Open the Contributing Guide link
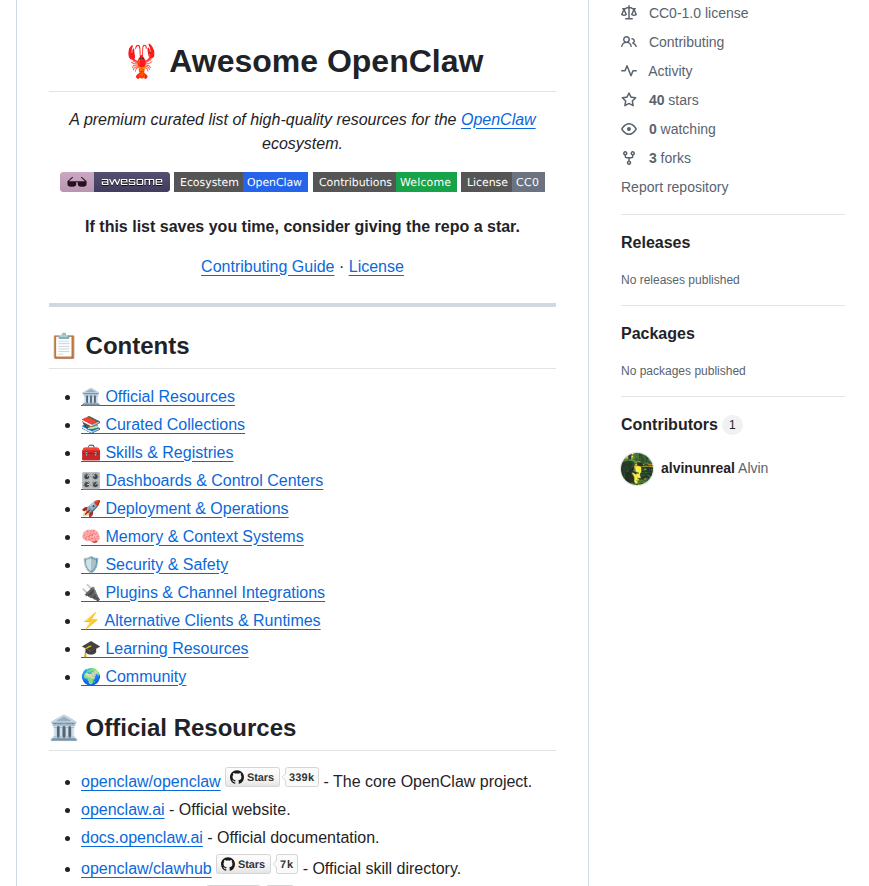 (x=268, y=266)
